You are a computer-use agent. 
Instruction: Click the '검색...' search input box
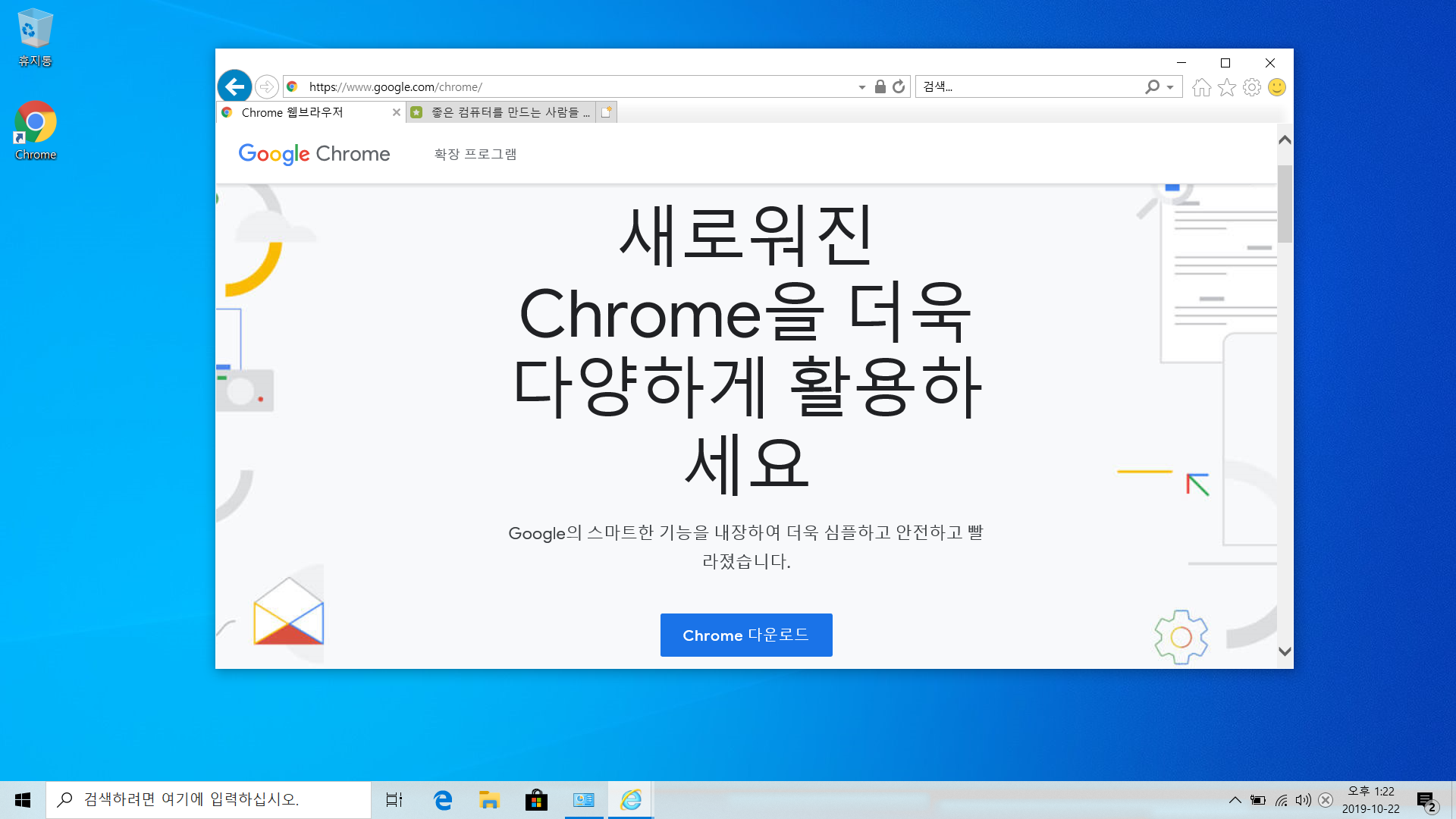tap(1031, 86)
